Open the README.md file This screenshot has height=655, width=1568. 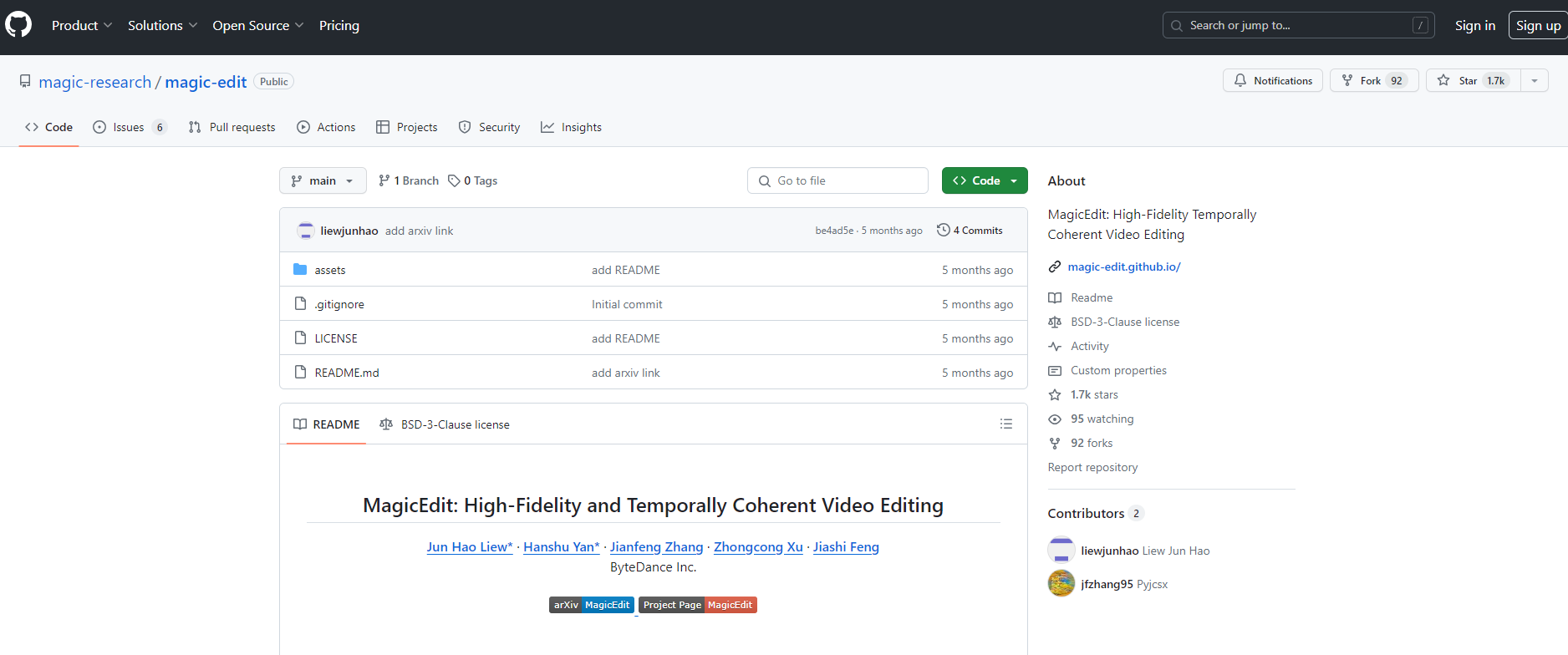[347, 373]
